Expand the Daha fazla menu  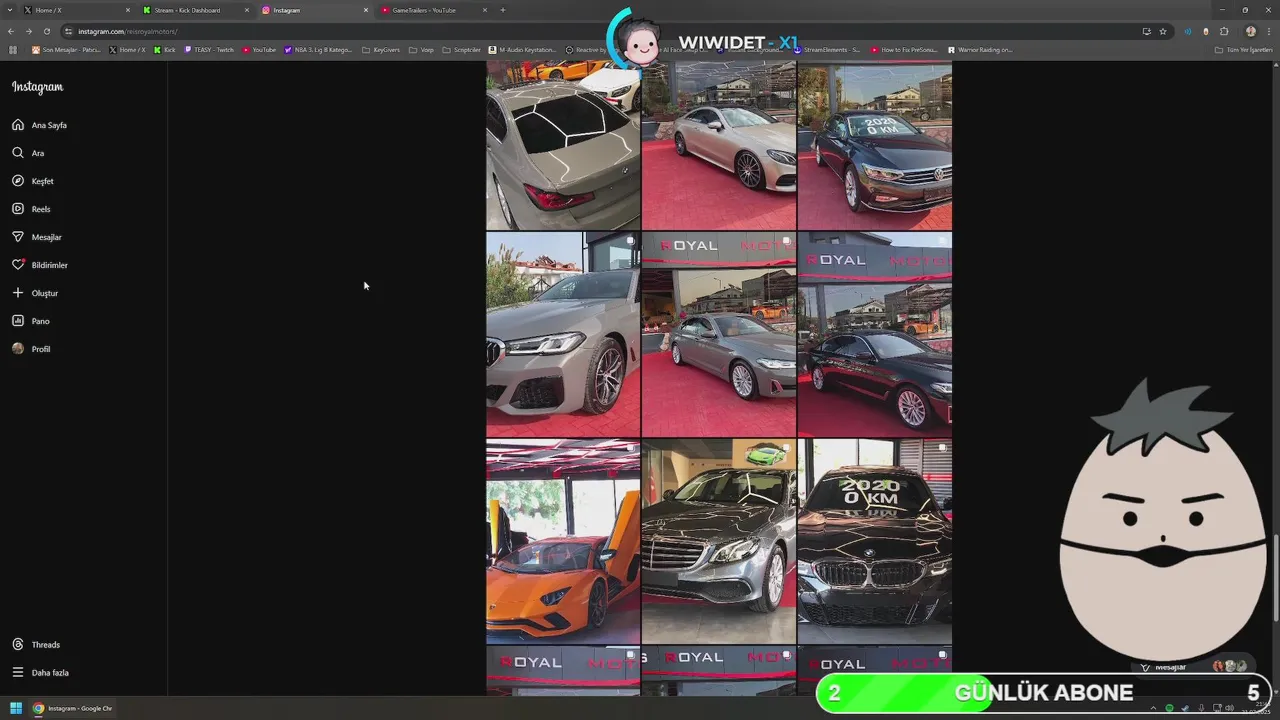coord(40,673)
